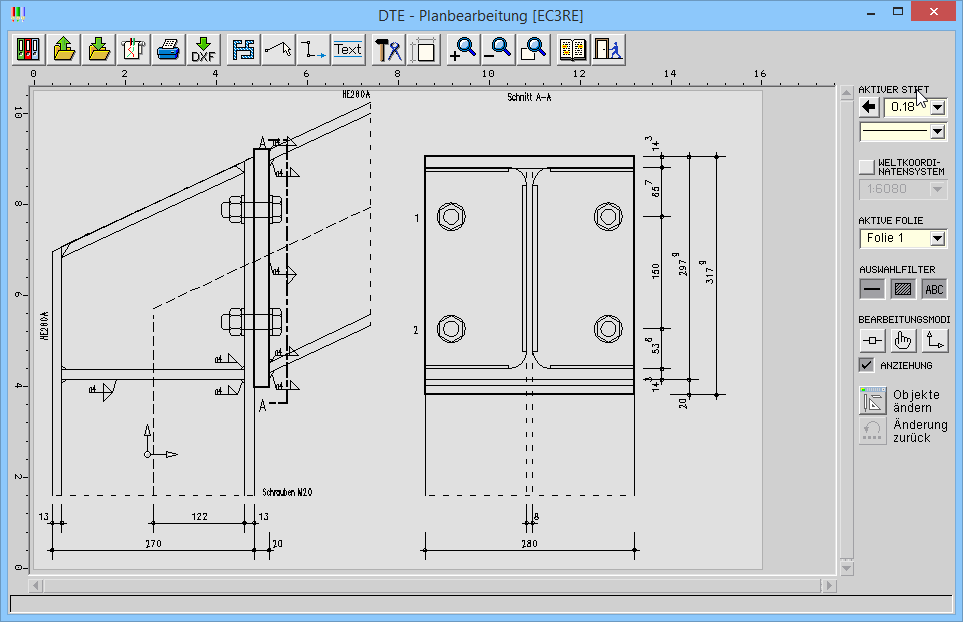Open the hammer and compass tools icon
Image resolution: width=963 pixels, height=622 pixels.
[x=387, y=49]
